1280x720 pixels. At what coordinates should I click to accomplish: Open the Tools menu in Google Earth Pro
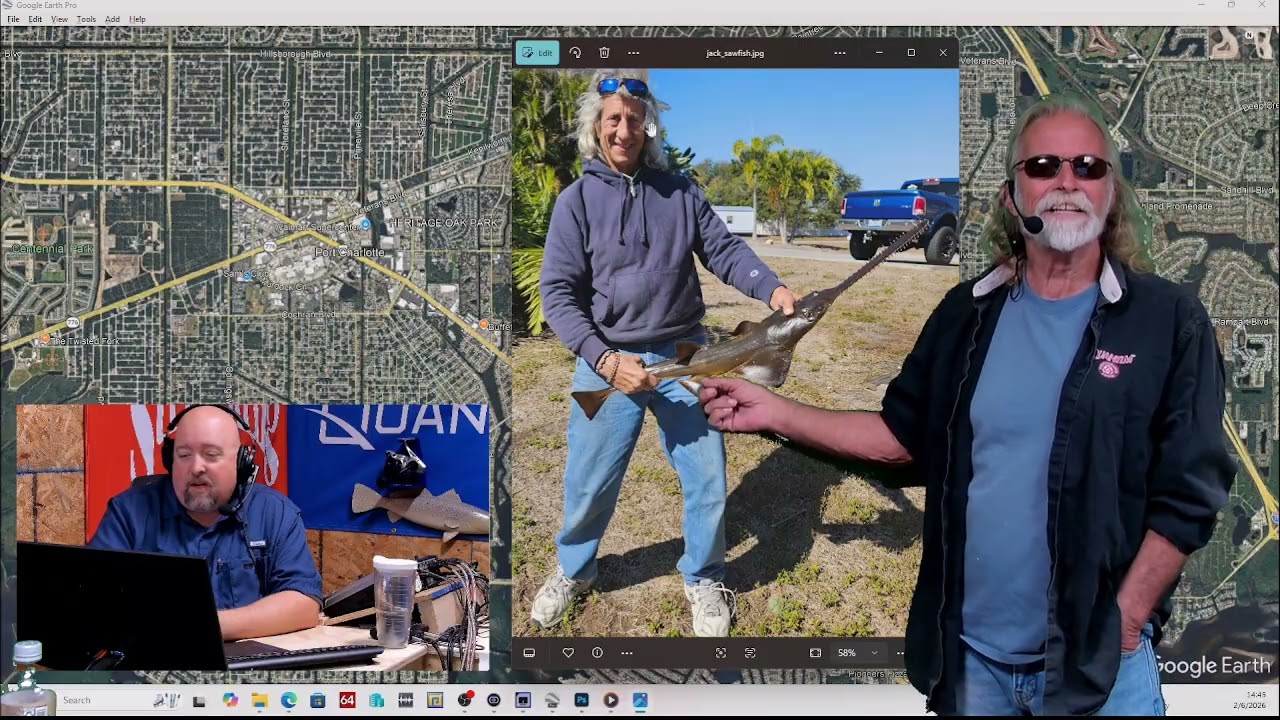tap(86, 19)
